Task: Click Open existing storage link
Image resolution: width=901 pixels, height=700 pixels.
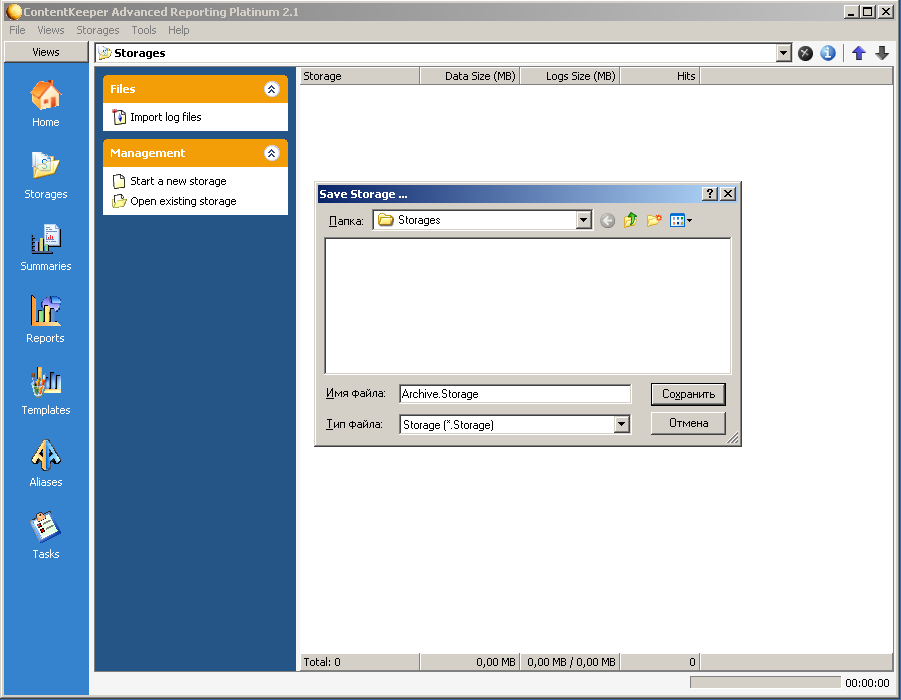Action: (183, 201)
